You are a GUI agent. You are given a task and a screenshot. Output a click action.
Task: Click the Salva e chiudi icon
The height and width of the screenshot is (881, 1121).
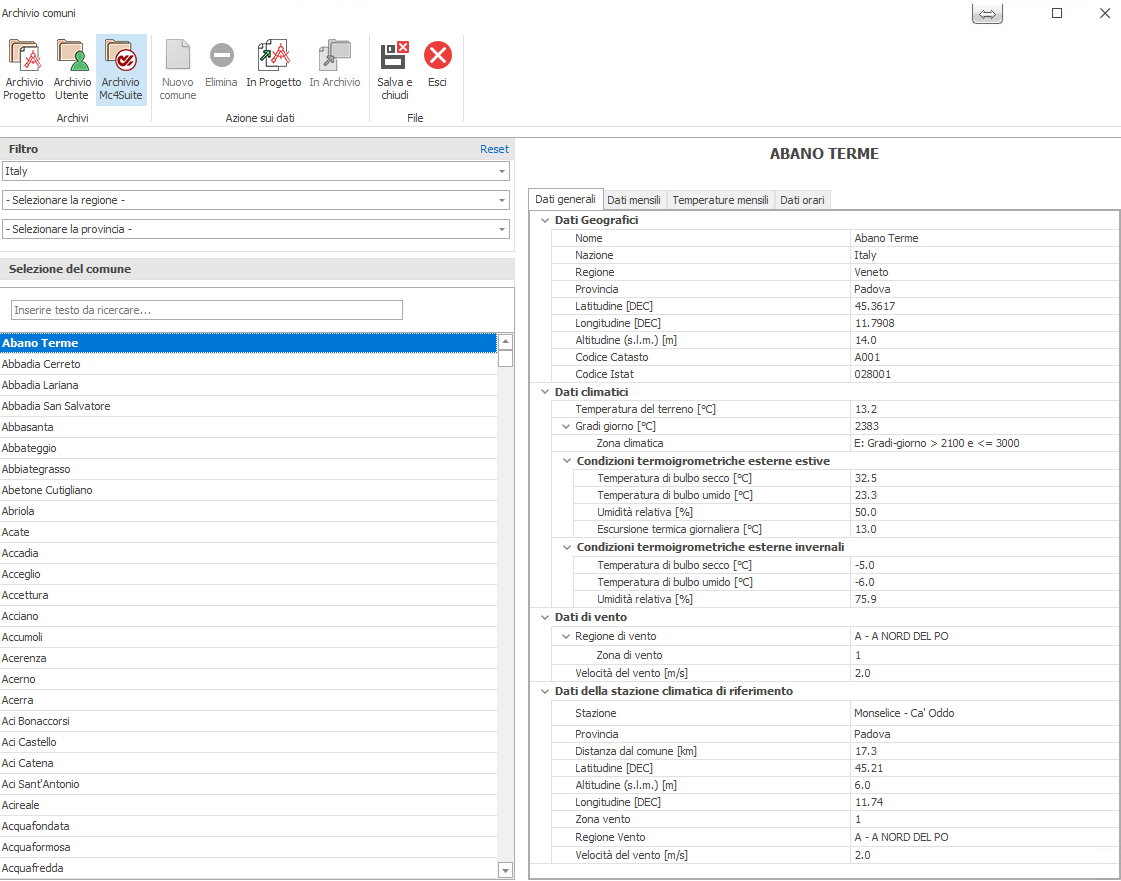click(394, 68)
